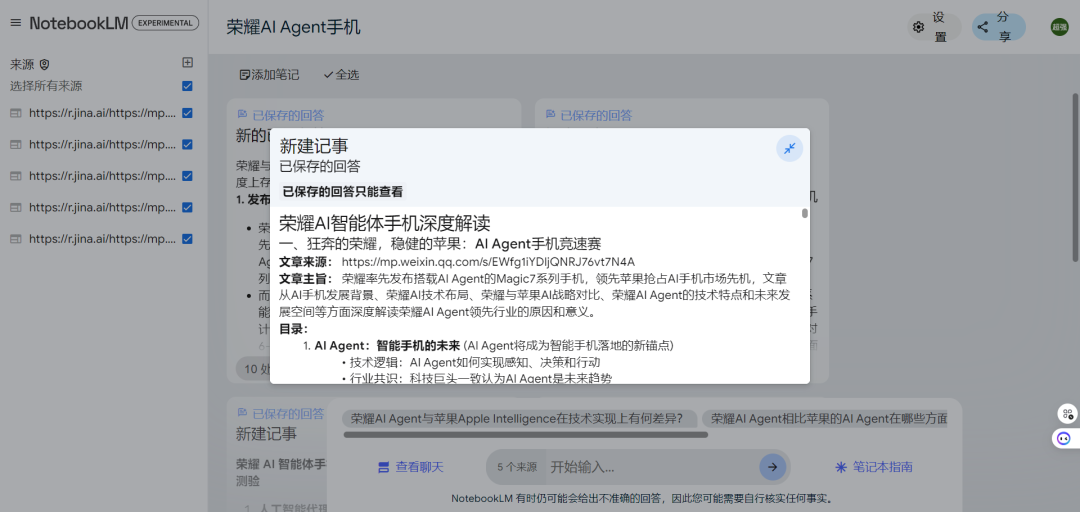Click 全选 to select all notes
Image resolution: width=1080 pixels, height=512 pixels.
[340, 75]
